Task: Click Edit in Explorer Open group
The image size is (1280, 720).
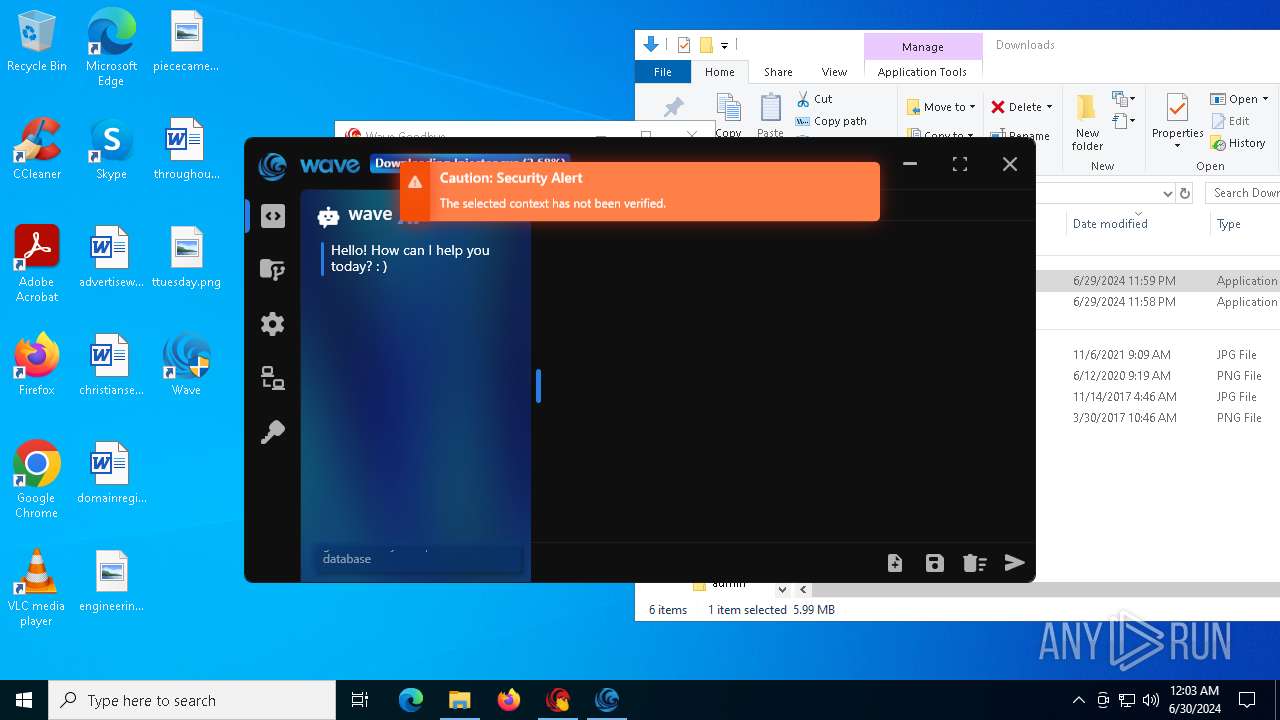Action: pos(1230,121)
